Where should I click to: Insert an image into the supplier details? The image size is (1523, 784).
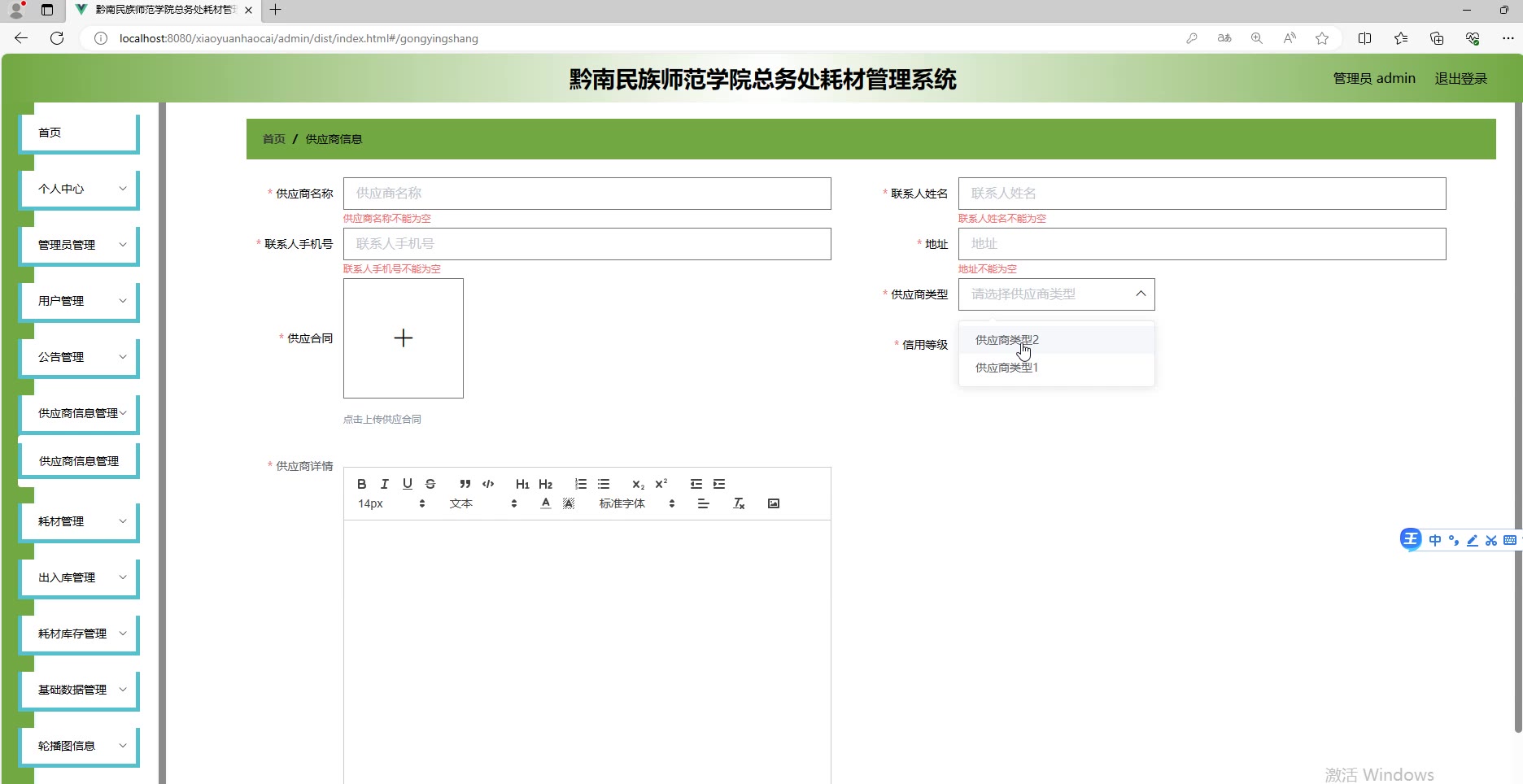click(x=774, y=503)
